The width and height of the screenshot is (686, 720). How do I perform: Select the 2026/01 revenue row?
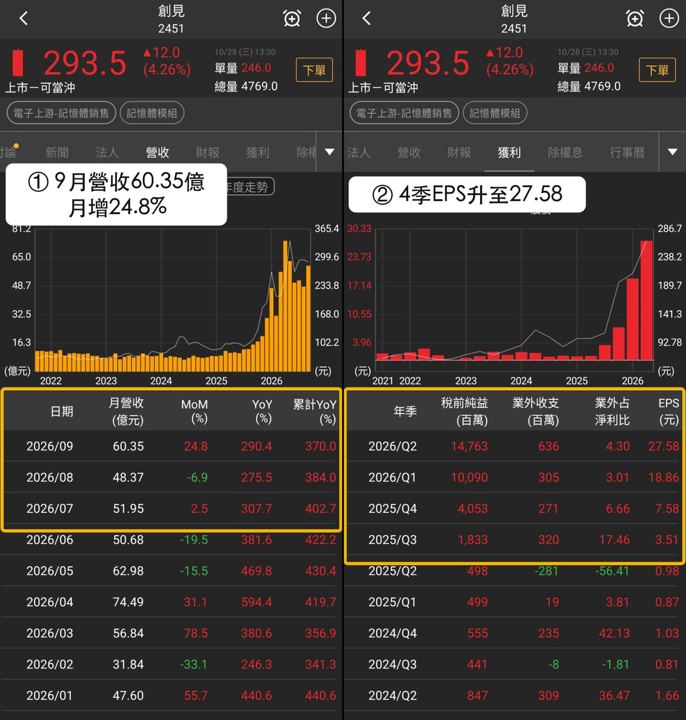coord(171,696)
